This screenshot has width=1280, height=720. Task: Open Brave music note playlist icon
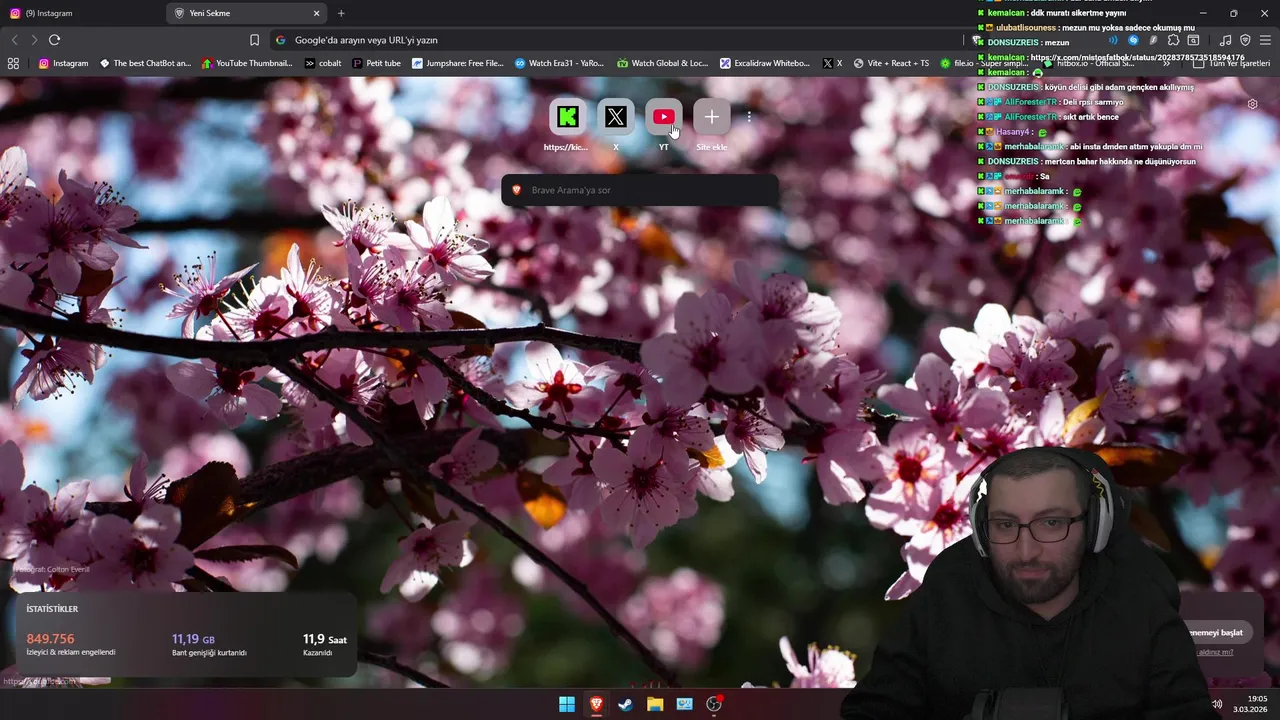click(x=1226, y=40)
